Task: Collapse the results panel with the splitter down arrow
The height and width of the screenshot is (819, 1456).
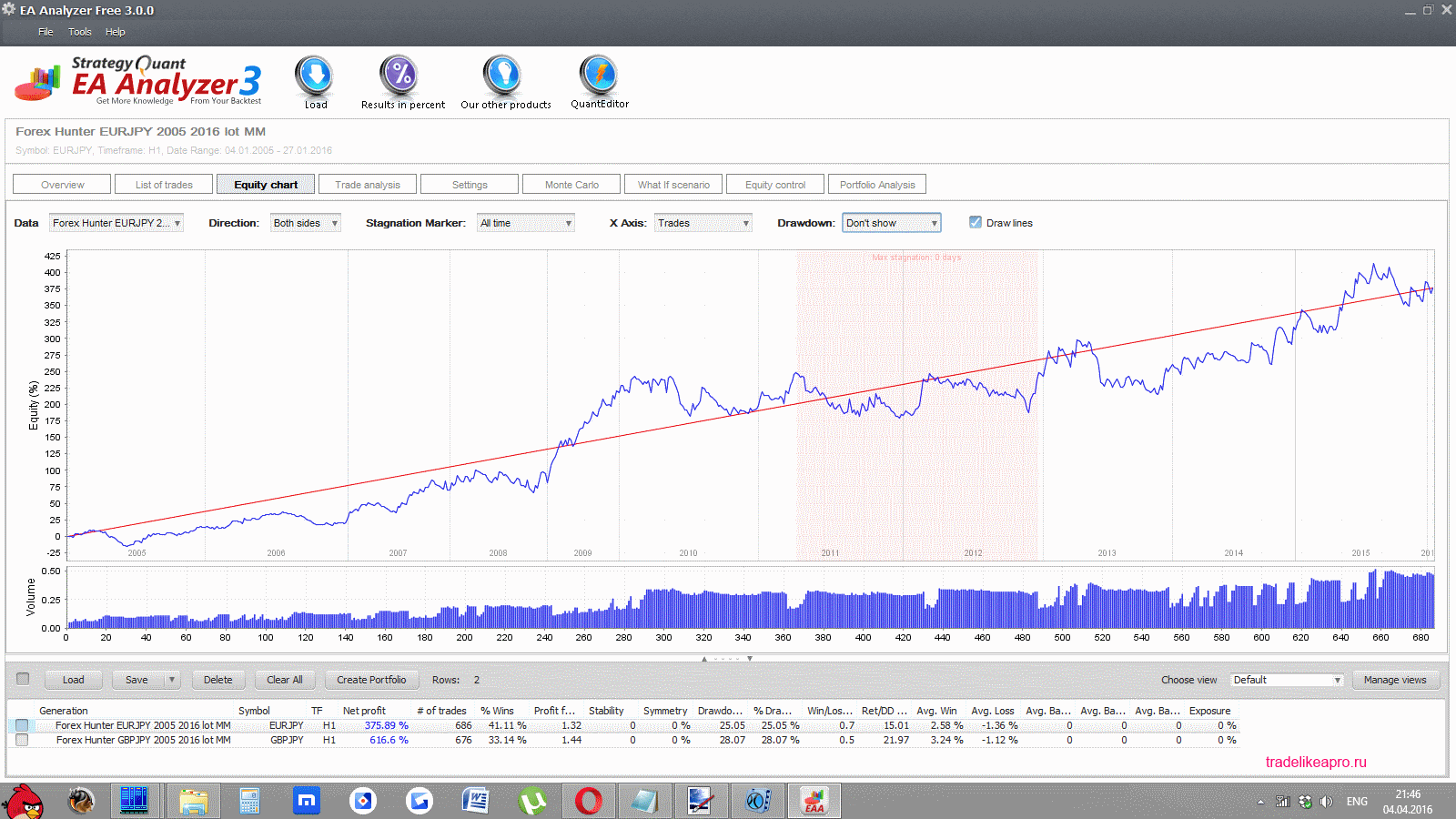Action: click(750, 658)
